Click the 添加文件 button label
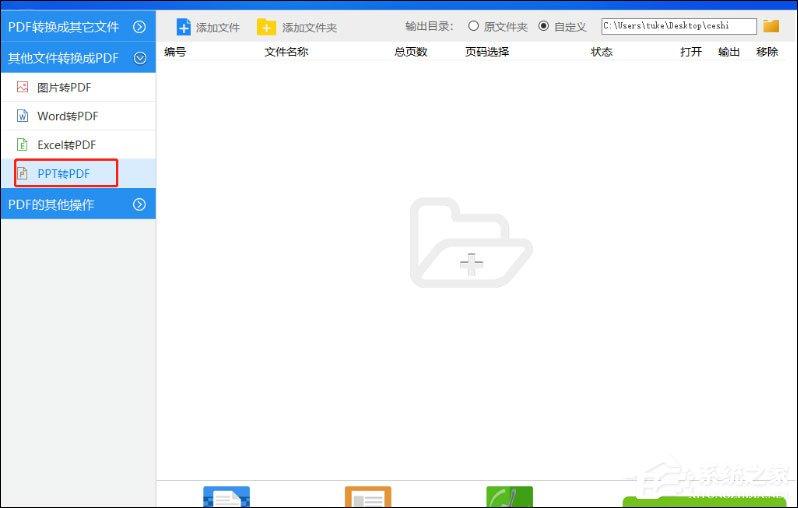The height and width of the screenshot is (508, 798). pyautogui.click(x=218, y=27)
